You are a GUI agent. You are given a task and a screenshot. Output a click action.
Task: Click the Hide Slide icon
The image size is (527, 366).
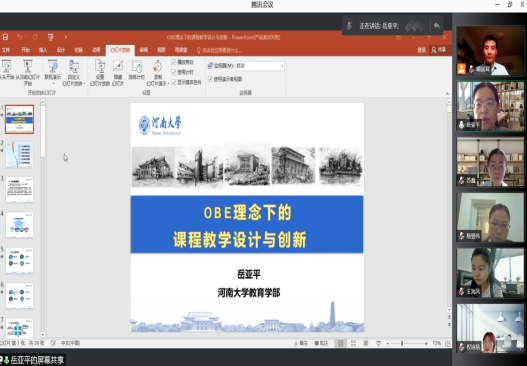pos(118,73)
